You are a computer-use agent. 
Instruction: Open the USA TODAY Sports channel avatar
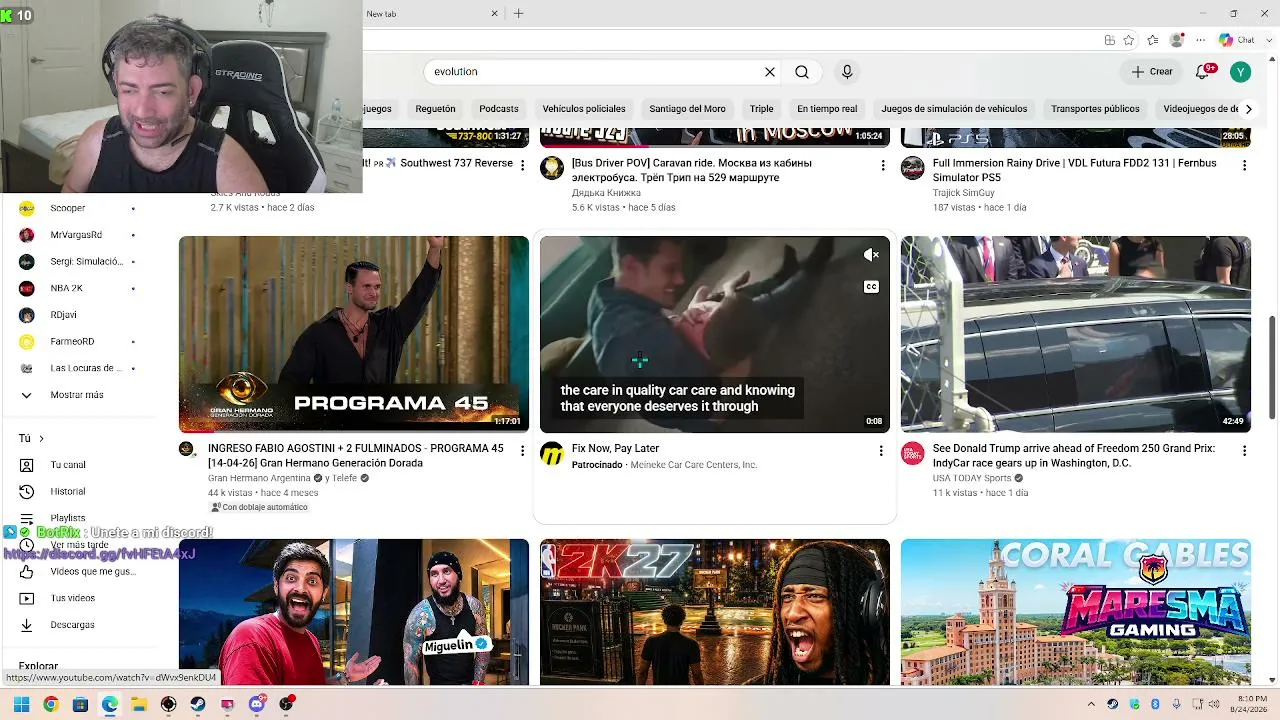coord(913,453)
